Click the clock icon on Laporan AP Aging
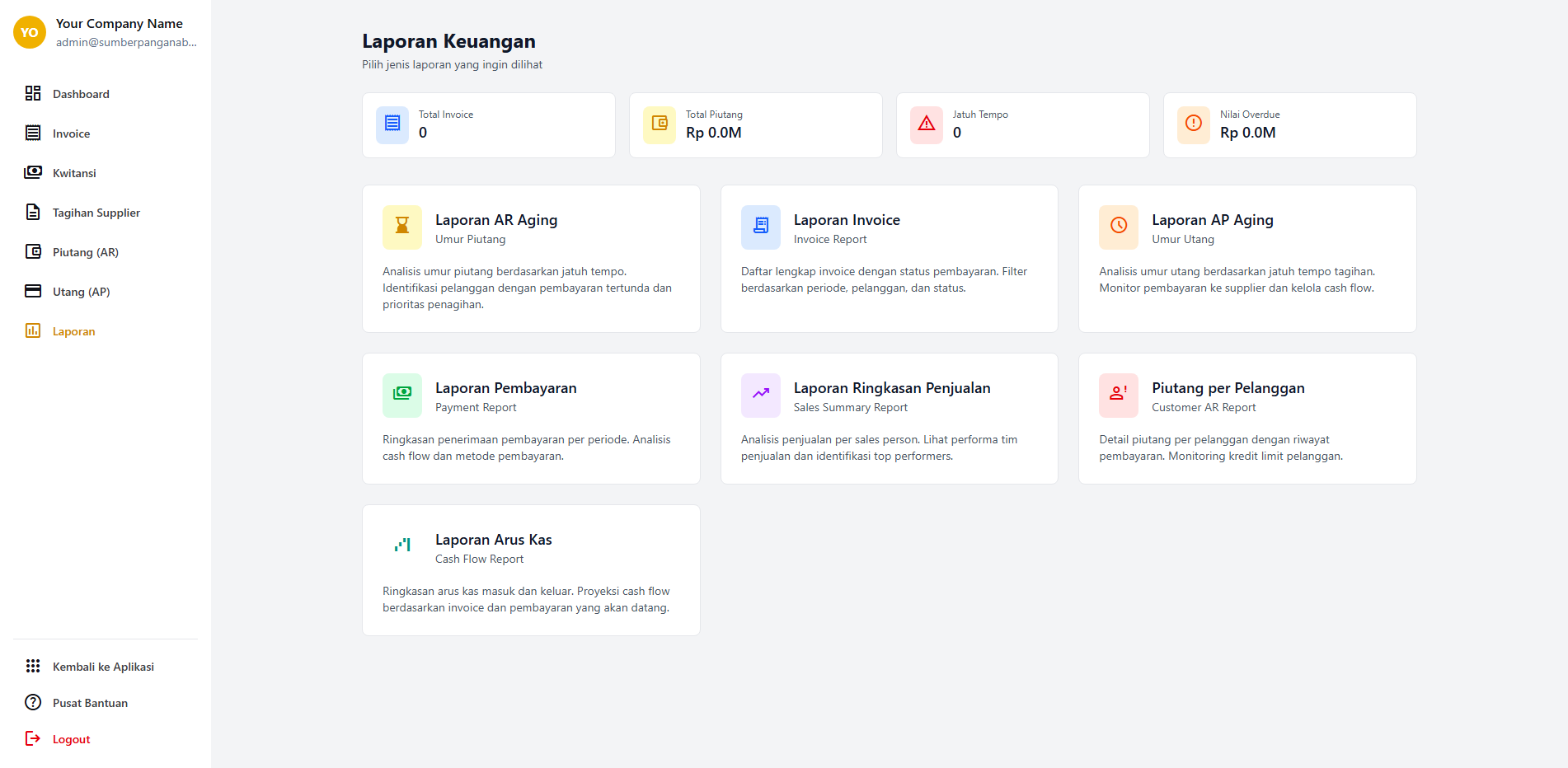 (1118, 227)
